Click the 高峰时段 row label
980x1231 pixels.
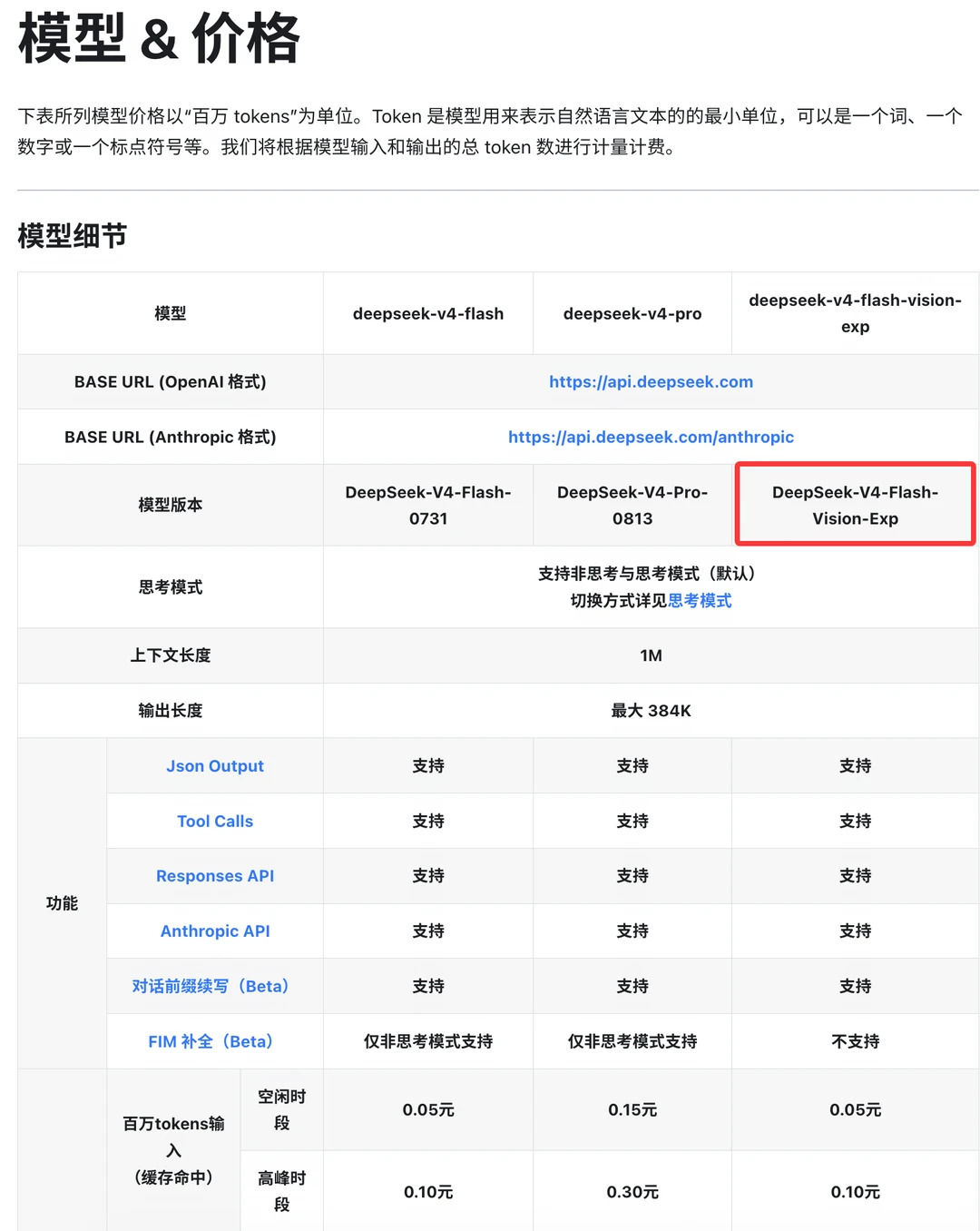pos(281,1192)
